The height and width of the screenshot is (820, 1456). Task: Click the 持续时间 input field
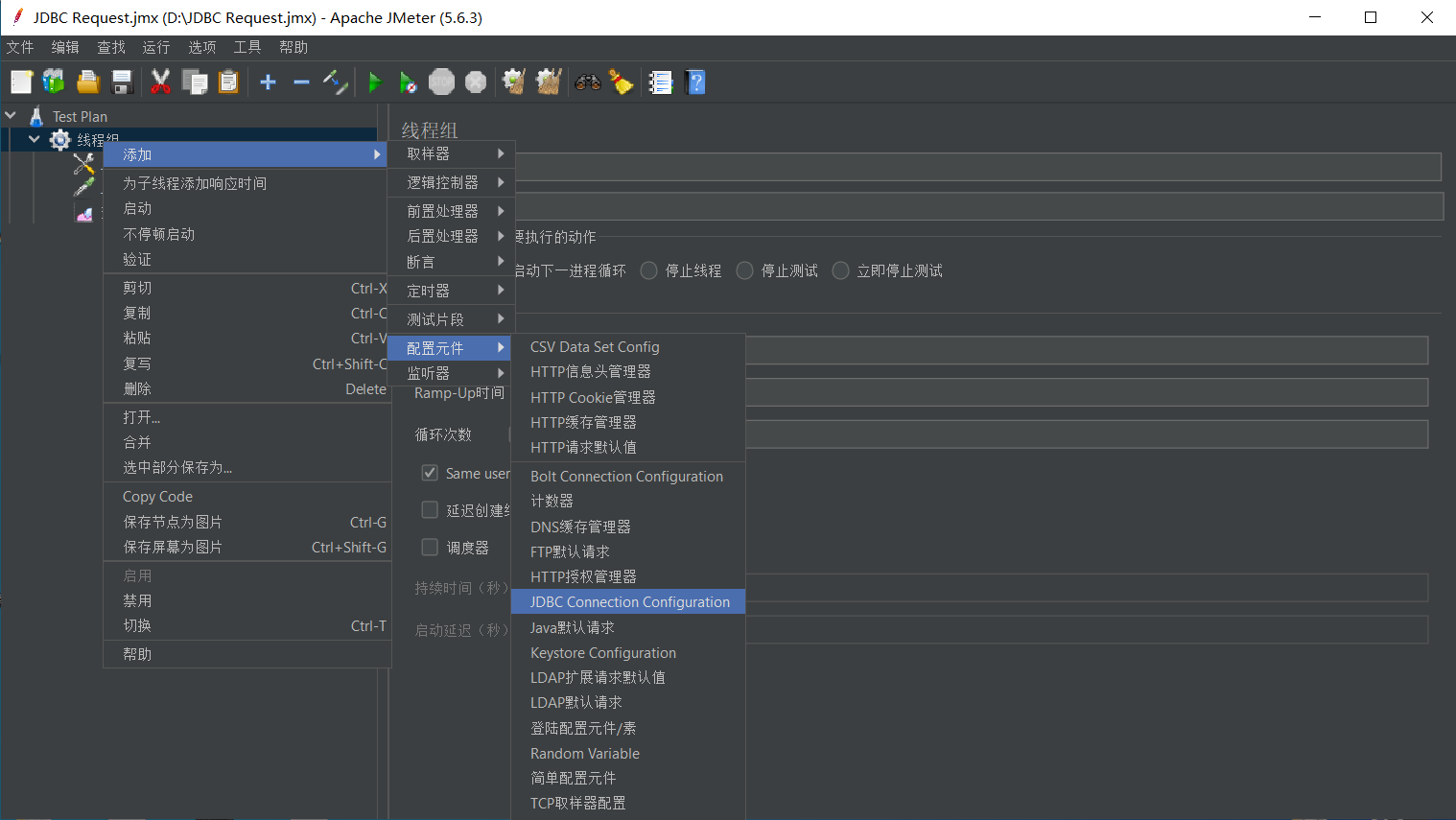(1087, 588)
